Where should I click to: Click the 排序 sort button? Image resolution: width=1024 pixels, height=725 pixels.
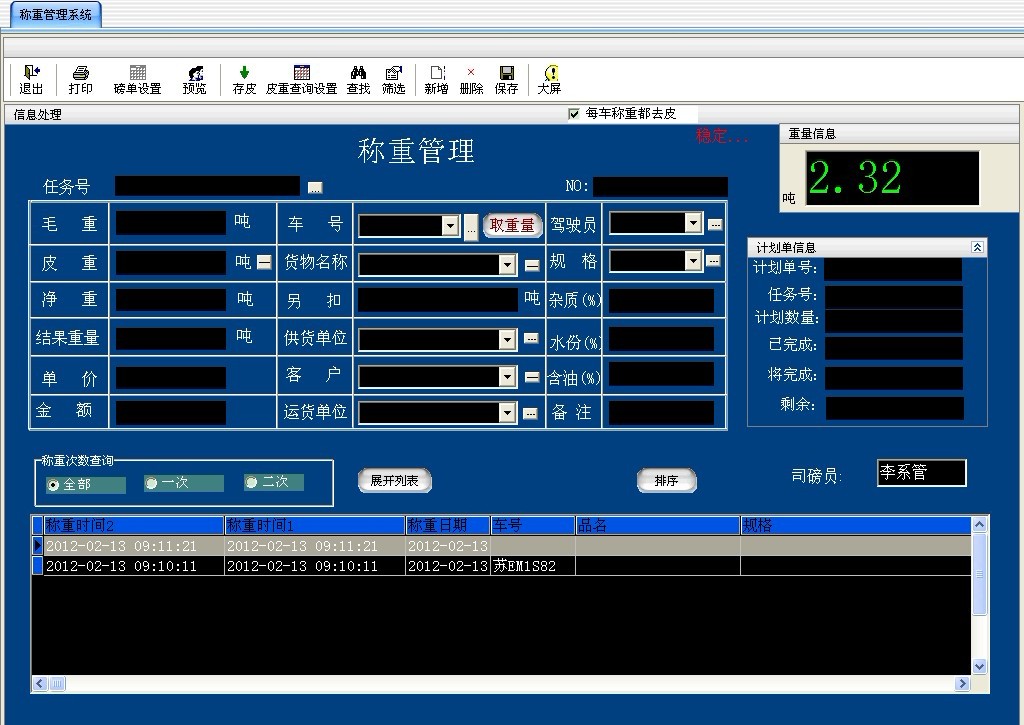click(666, 481)
